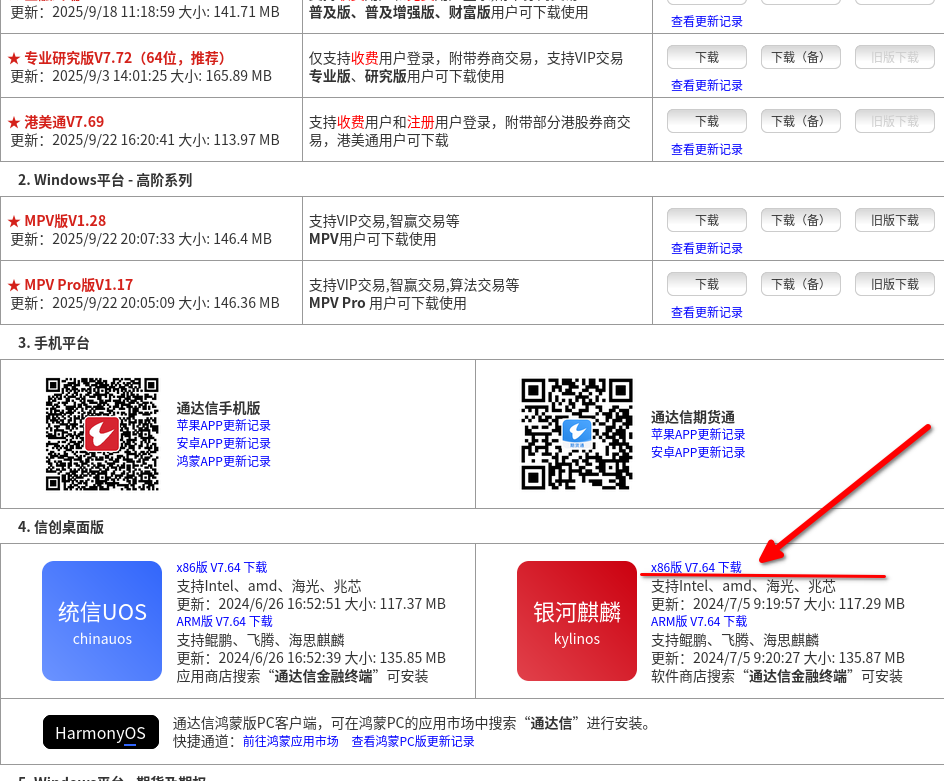Open 查看鸿蒙PC版更新记录 link
This screenshot has width=944, height=781.
click(x=412, y=741)
